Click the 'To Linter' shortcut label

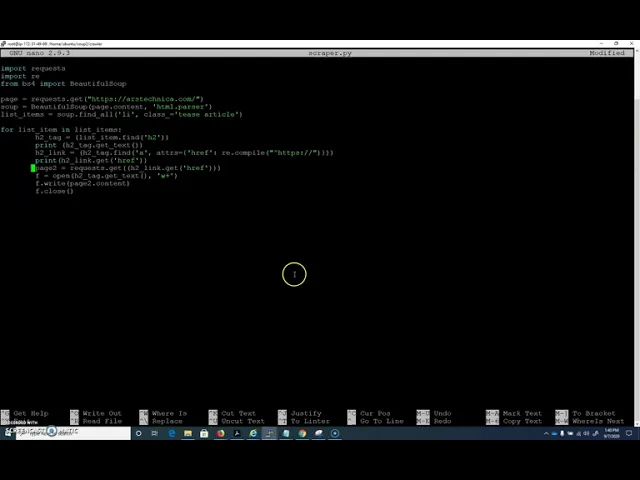(310, 421)
